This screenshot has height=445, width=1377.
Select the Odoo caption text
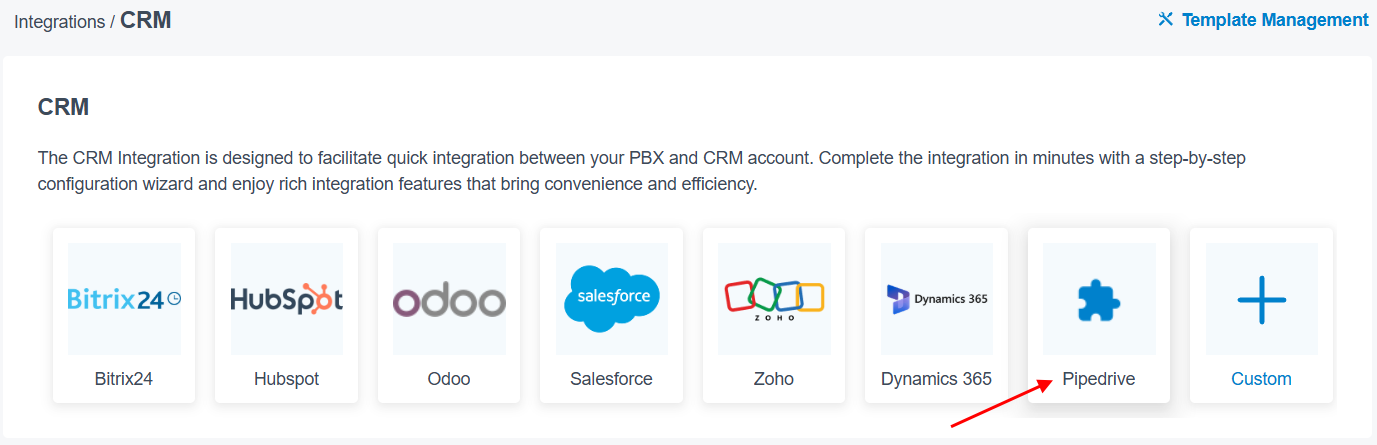pos(449,379)
